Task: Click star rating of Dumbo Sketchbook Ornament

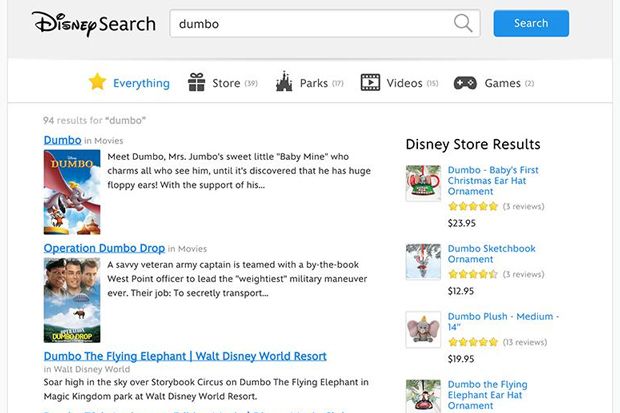Action: click(x=473, y=274)
